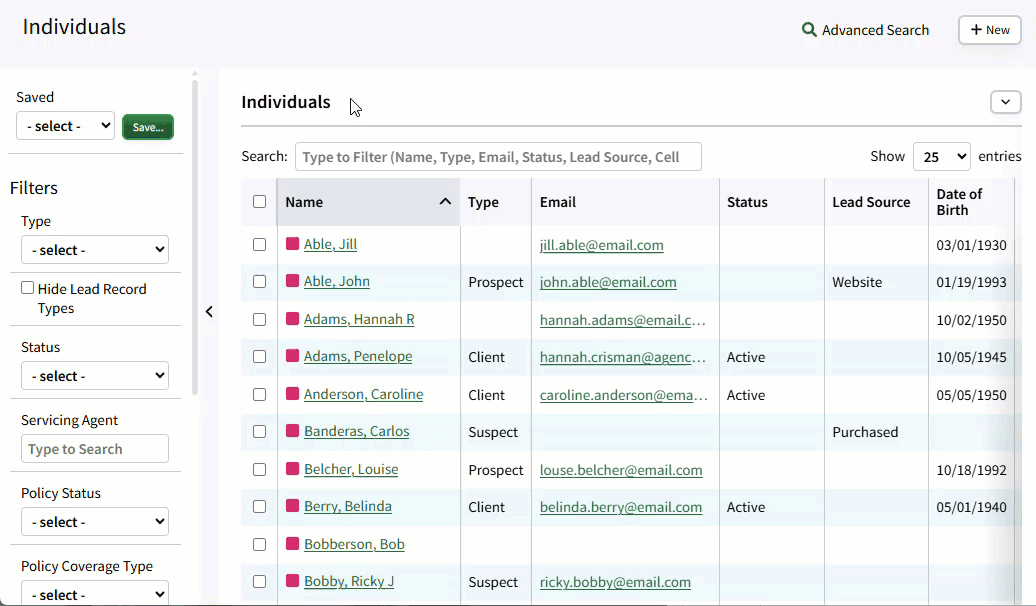Tick the select-all checkbox in table header
Viewport: 1036px width, 606px height.
[260, 202]
